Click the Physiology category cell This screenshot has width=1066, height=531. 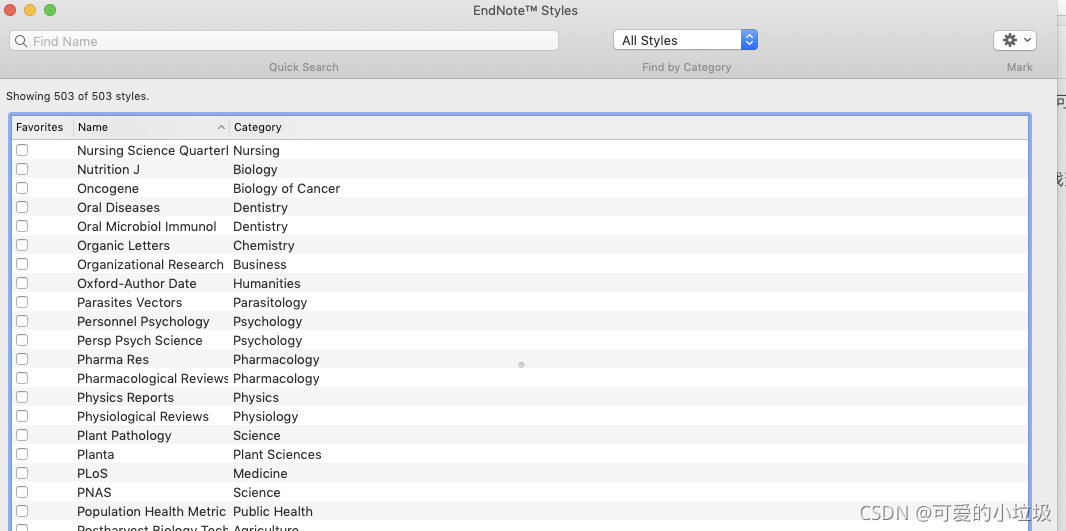click(265, 417)
